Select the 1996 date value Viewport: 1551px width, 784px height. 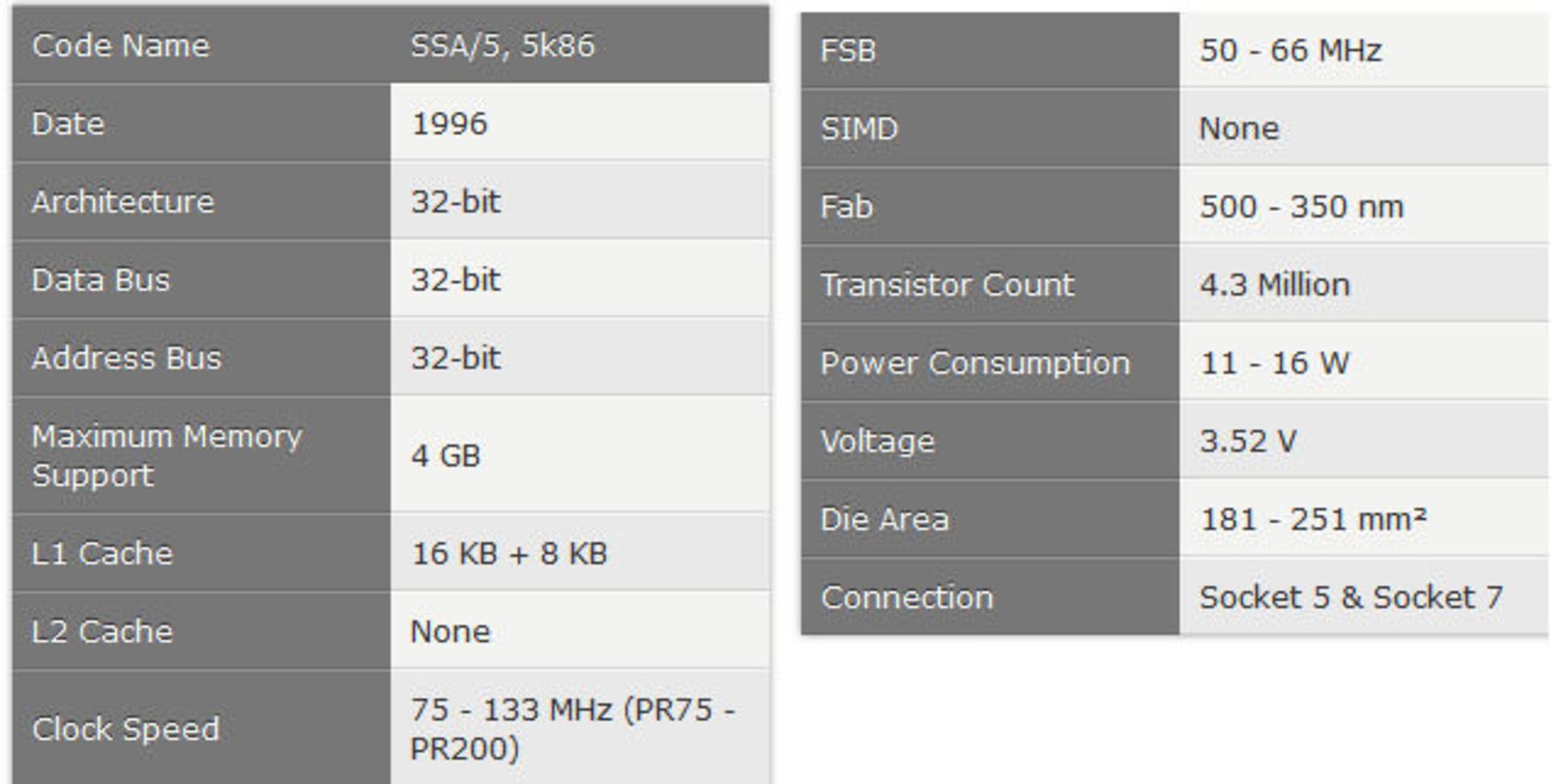click(x=450, y=124)
